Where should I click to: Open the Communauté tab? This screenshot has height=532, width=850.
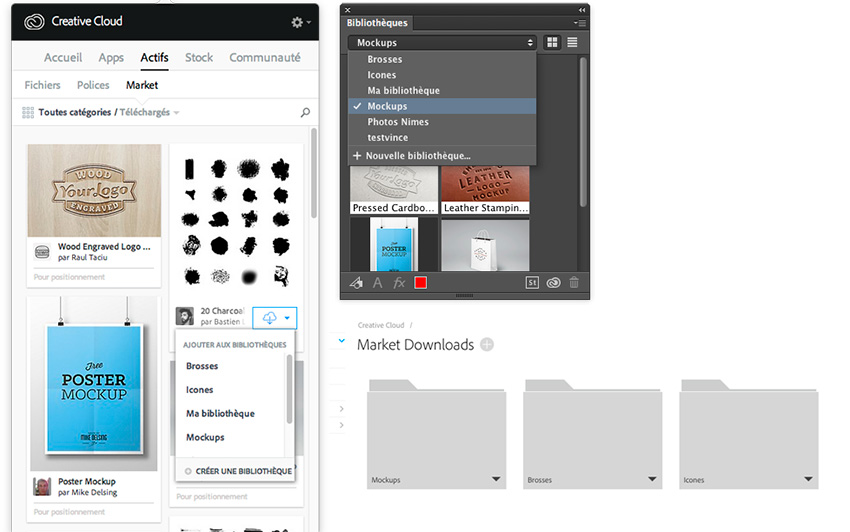265,57
